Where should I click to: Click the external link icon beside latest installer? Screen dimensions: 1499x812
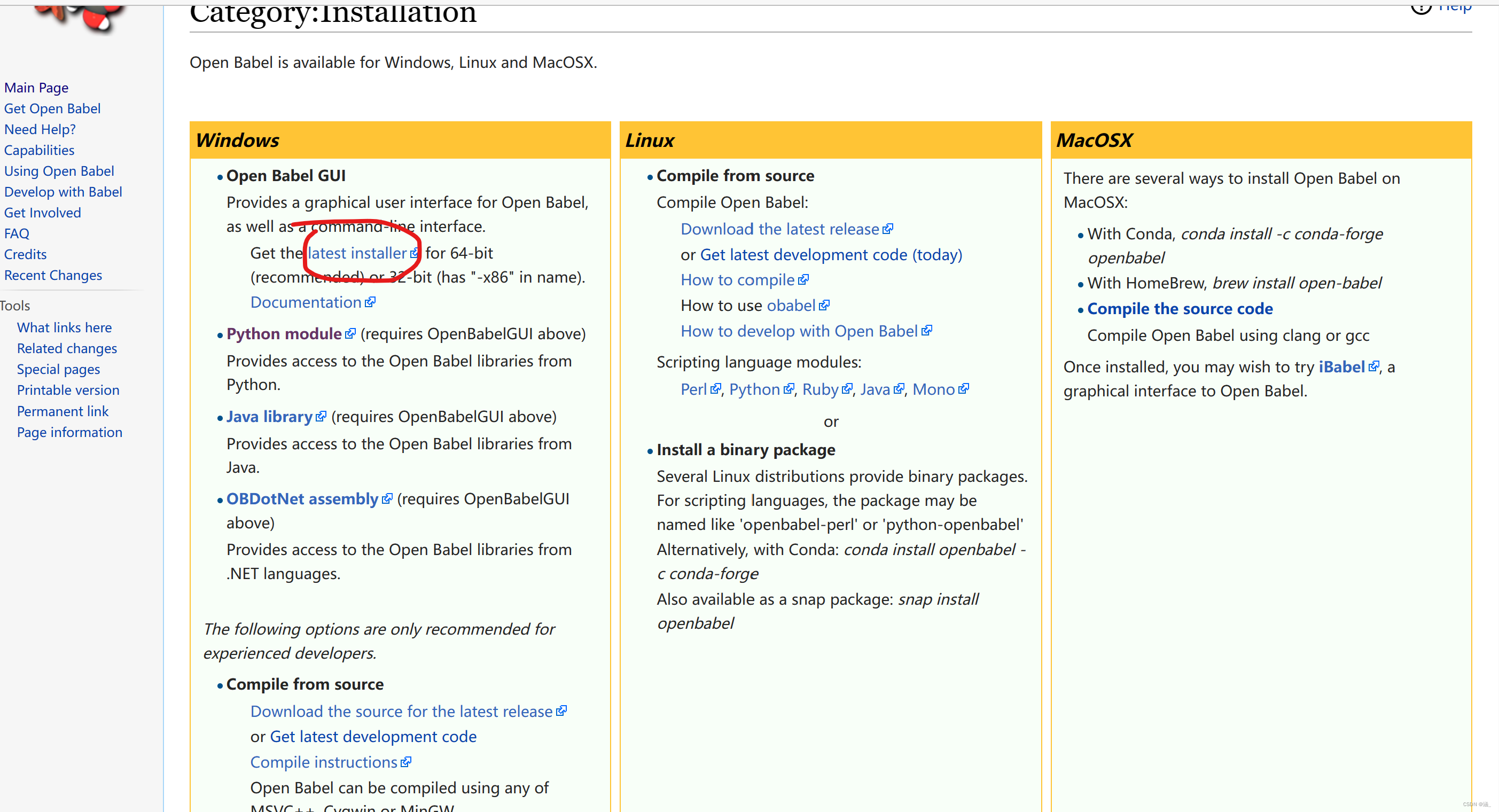click(x=413, y=253)
